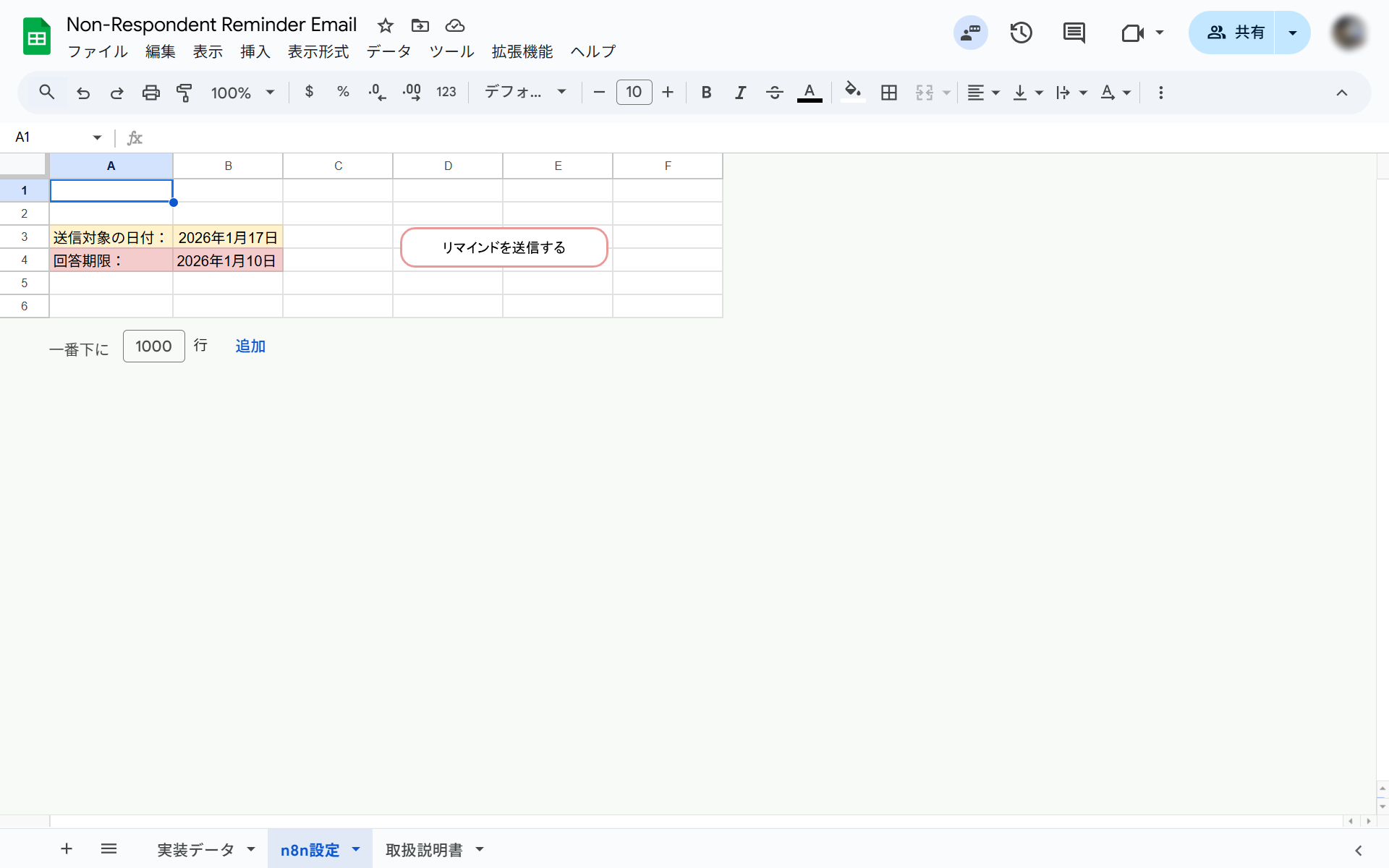Image resolution: width=1389 pixels, height=868 pixels.
Task: Open the データ menu
Action: point(388,51)
